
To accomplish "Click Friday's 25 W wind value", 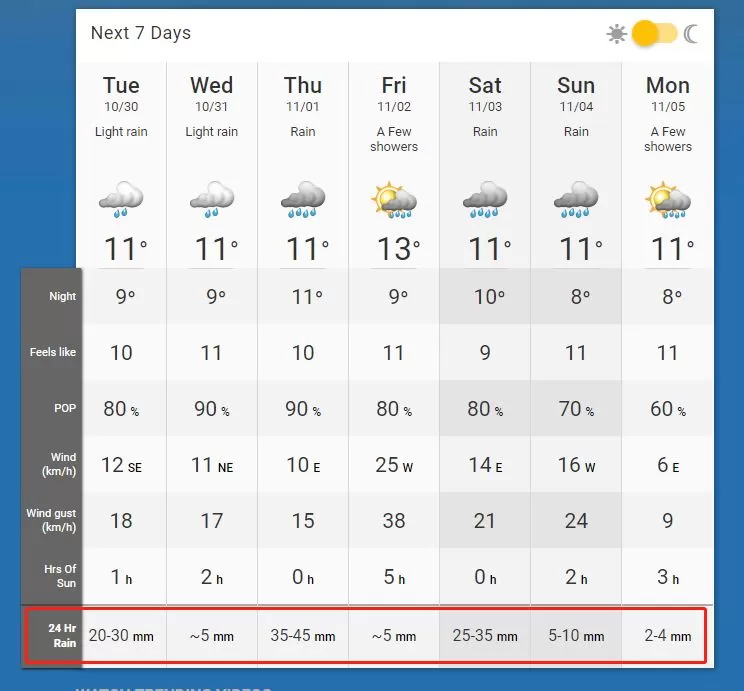I will coord(394,465).
